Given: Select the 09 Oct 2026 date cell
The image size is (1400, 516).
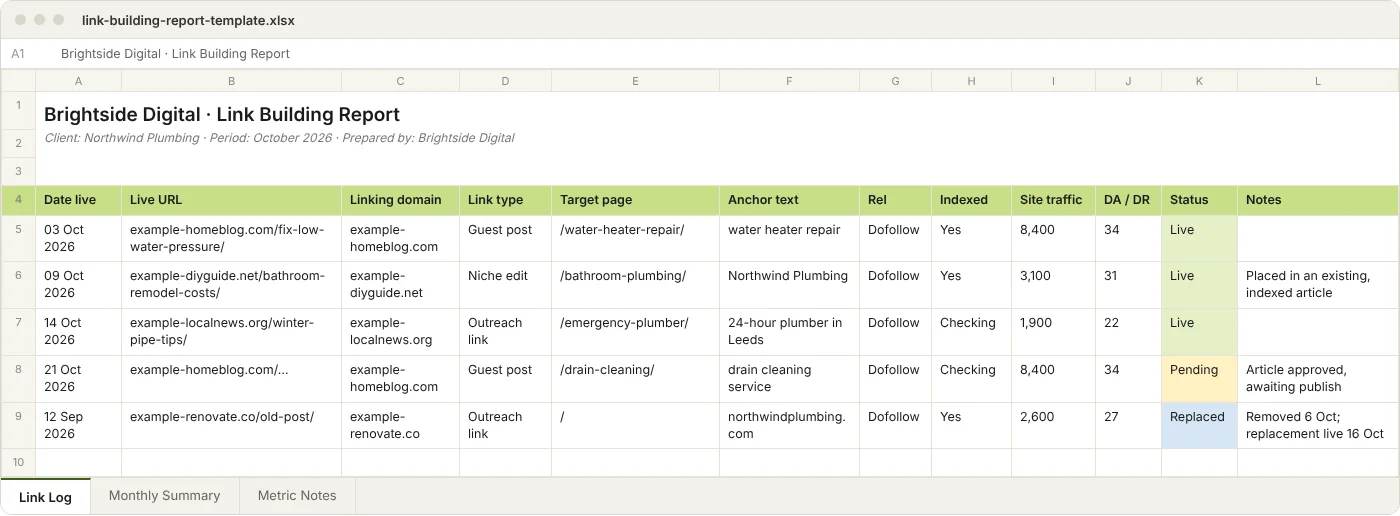Looking at the screenshot, I should pyautogui.click(x=79, y=285).
